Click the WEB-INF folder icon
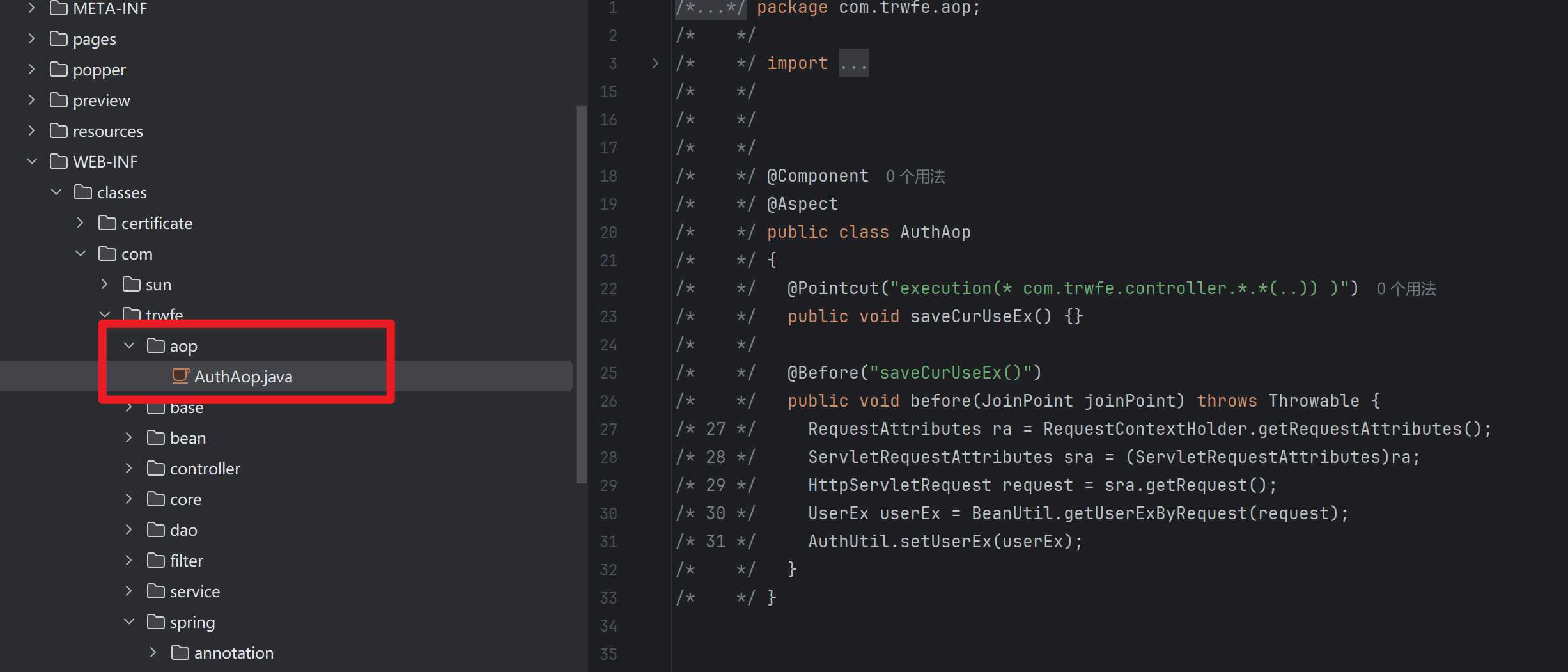The width and height of the screenshot is (1568, 672). pos(59,162)
